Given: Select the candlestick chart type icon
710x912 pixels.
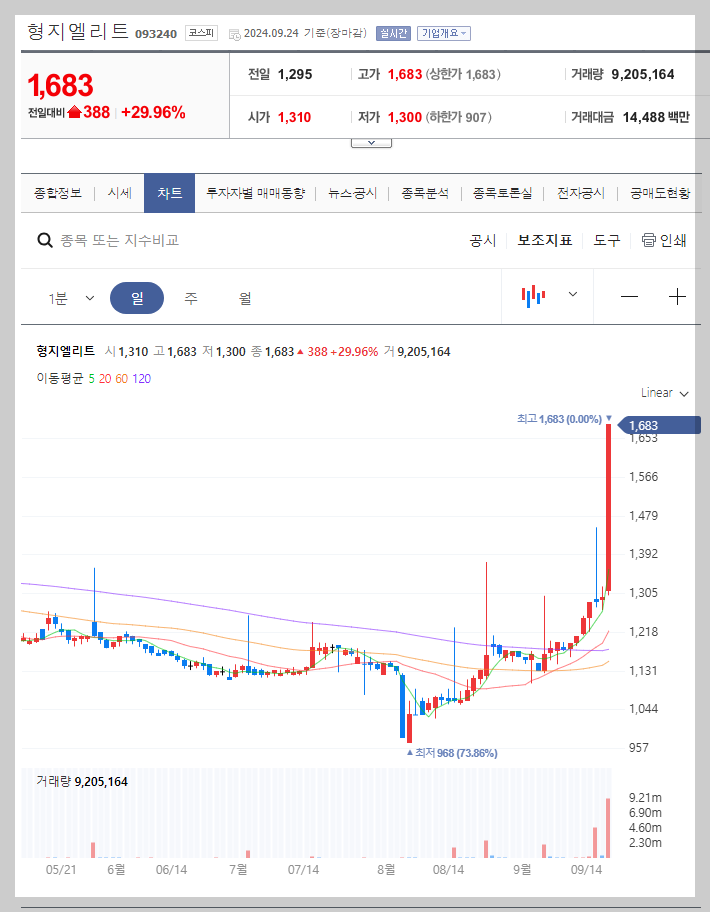Looking at the screenshot, I should pos(534,296).
